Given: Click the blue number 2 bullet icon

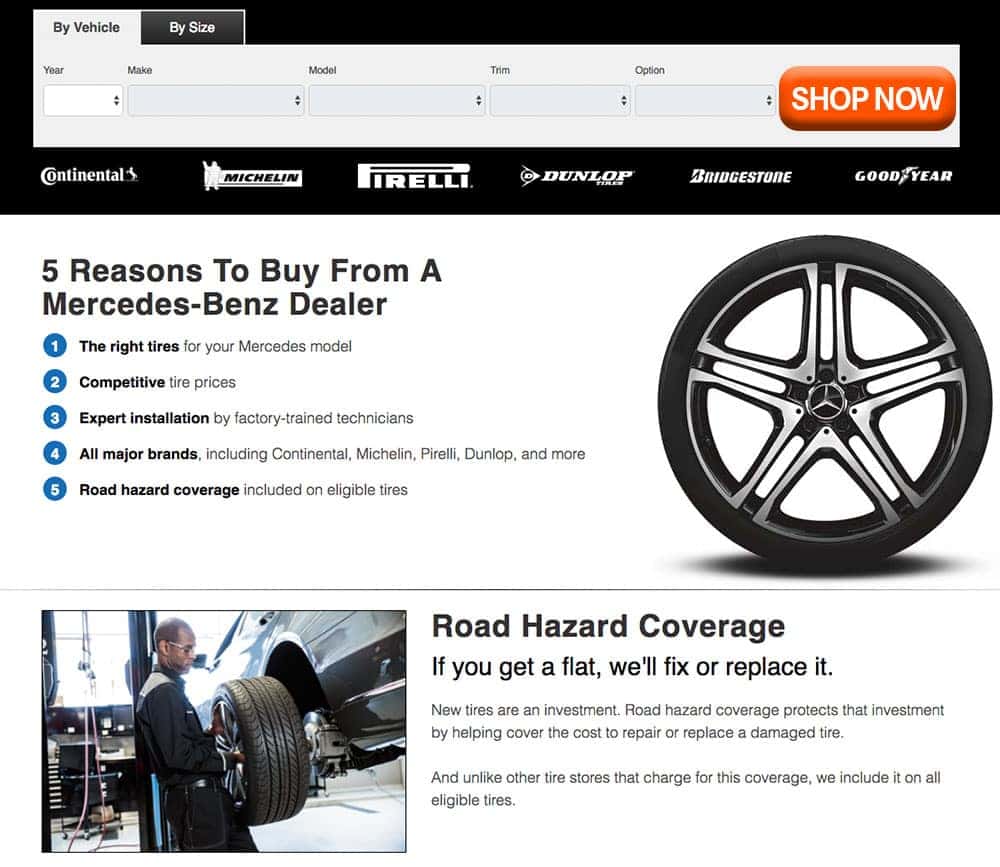Looking at the screenshot, I should (x=55, y=382).
